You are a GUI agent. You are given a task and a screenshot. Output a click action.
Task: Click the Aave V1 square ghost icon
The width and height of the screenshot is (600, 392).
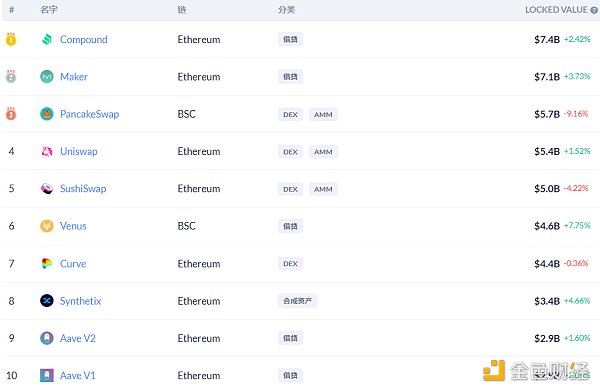[47, 375]
